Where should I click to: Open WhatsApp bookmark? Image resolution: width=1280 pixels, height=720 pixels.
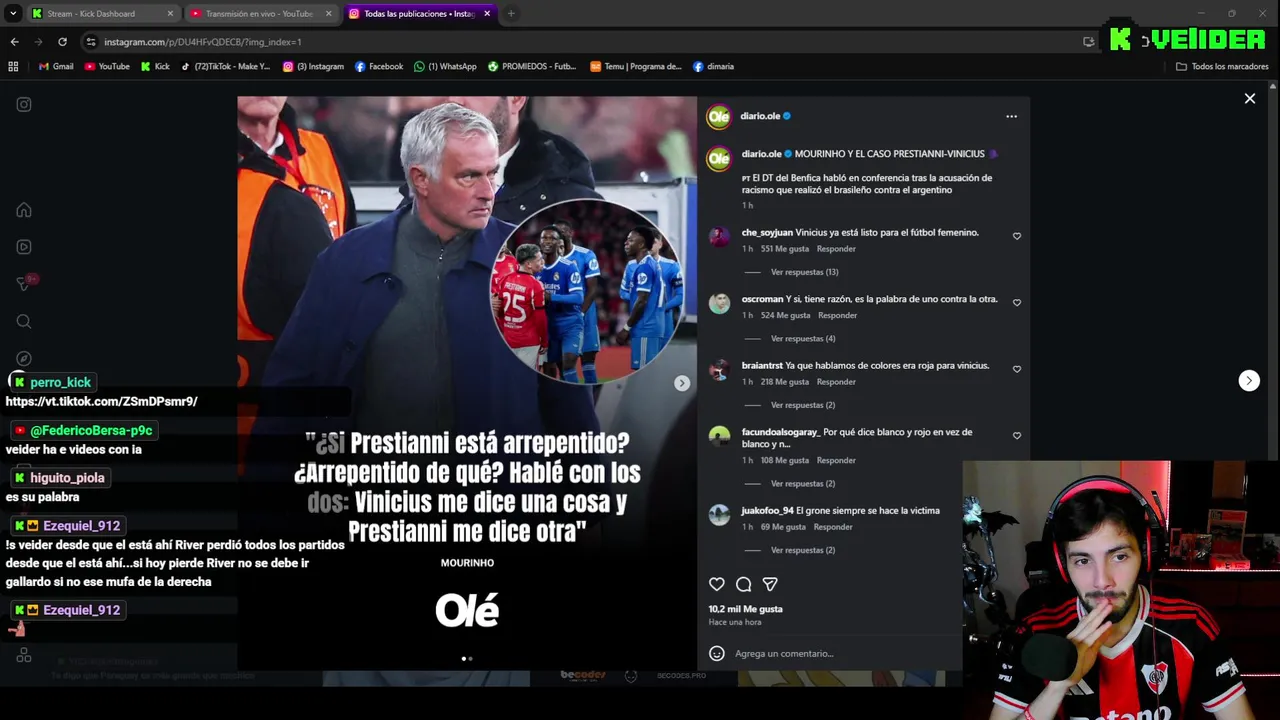coord(446,66)
